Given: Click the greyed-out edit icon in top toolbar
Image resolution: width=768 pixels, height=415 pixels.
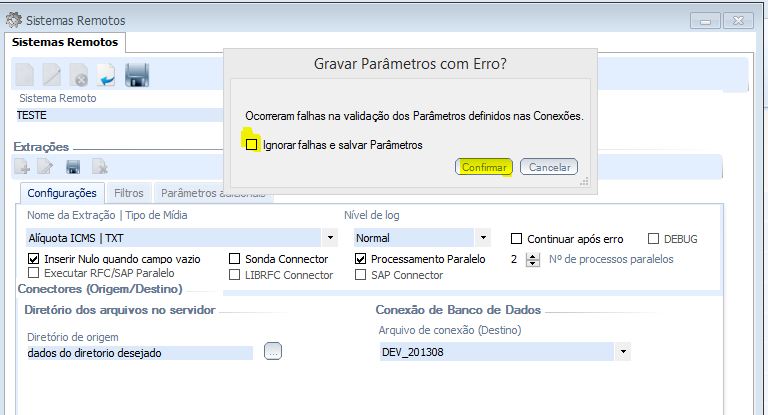Looking at the screenshot, I should pos(52,74).
